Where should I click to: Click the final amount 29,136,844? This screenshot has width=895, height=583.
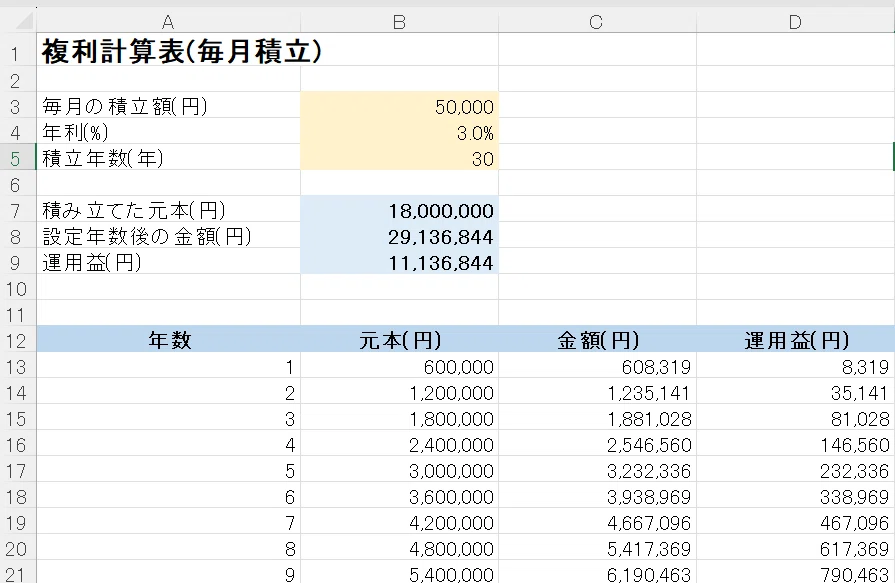399,235
